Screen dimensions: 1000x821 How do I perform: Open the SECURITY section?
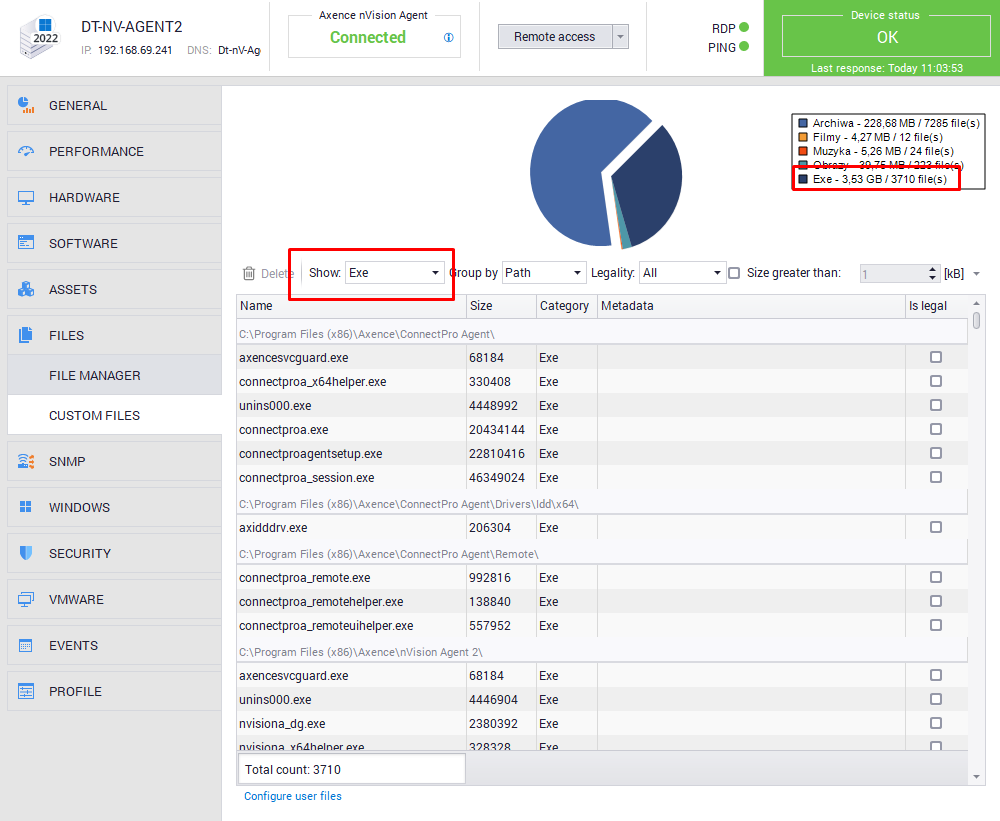(x=114, y=553)
